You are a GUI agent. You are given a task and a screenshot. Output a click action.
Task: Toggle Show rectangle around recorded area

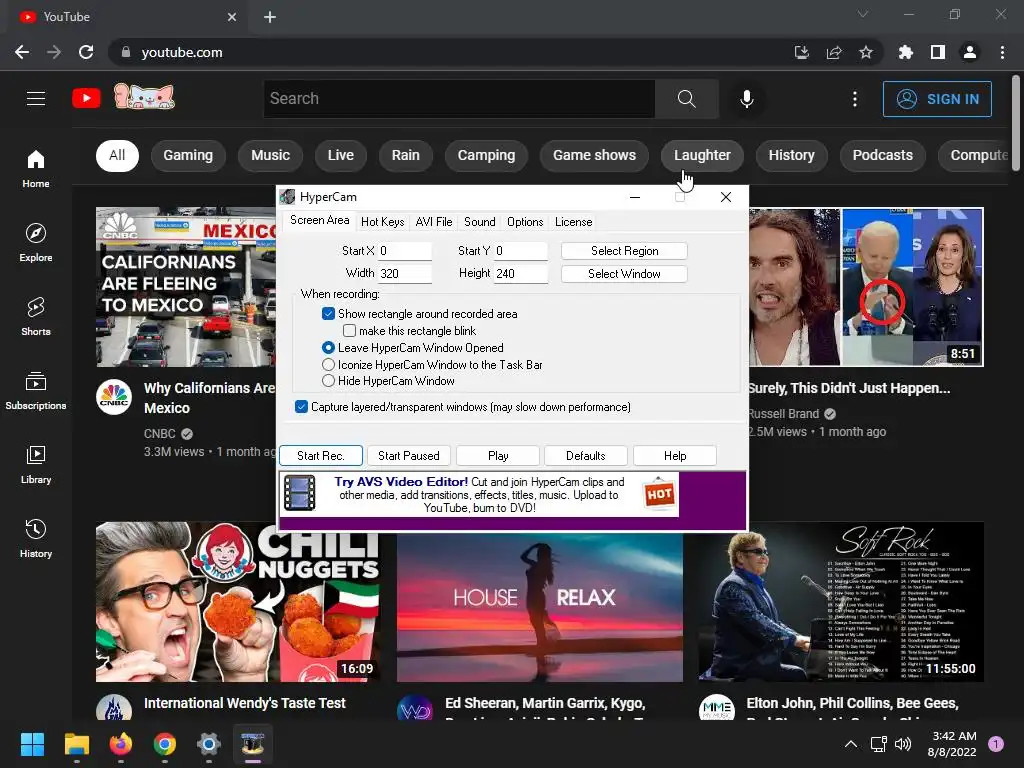click(x=328, y=313)
